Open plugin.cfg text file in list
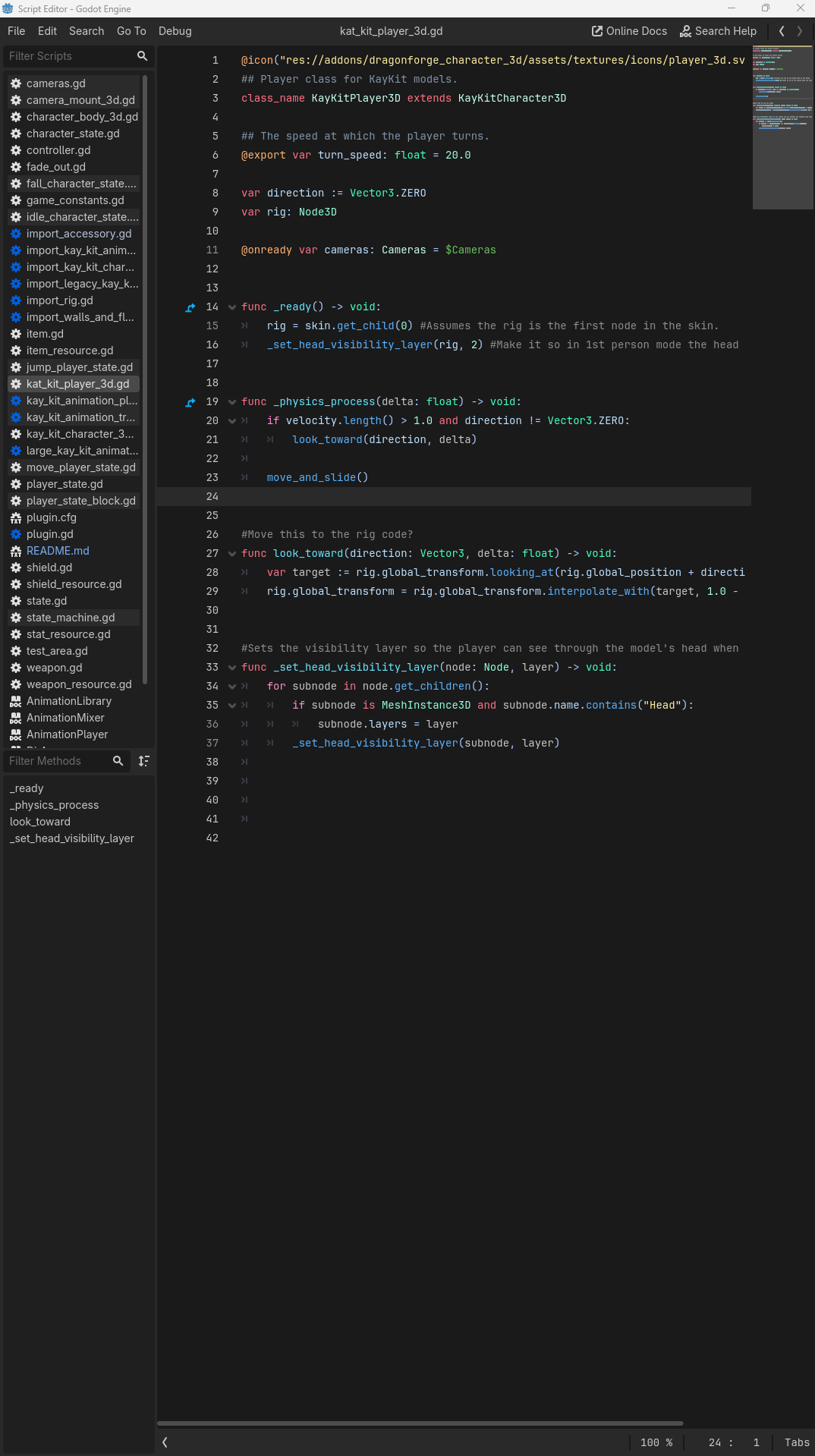The height and width of the screenshot is (1456, 815). pos(51,517)
